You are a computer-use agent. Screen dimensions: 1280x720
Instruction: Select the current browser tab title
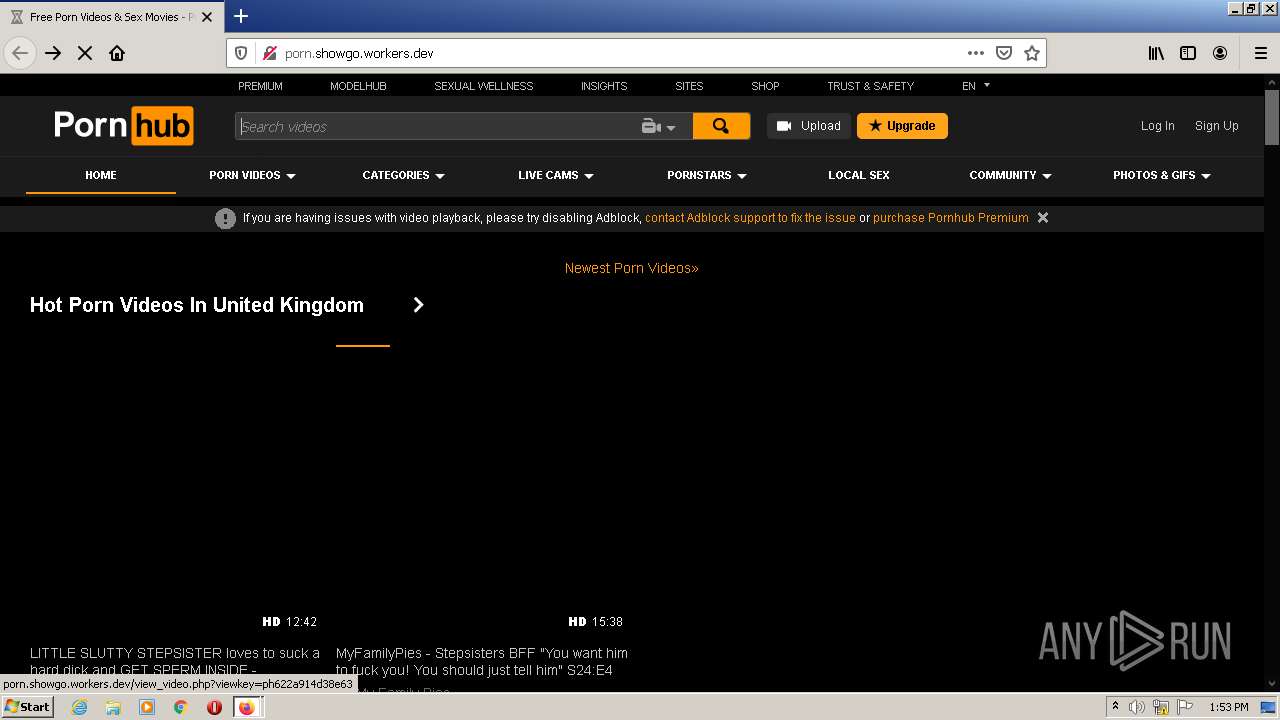pyautogui.click(x=112, y=17)
